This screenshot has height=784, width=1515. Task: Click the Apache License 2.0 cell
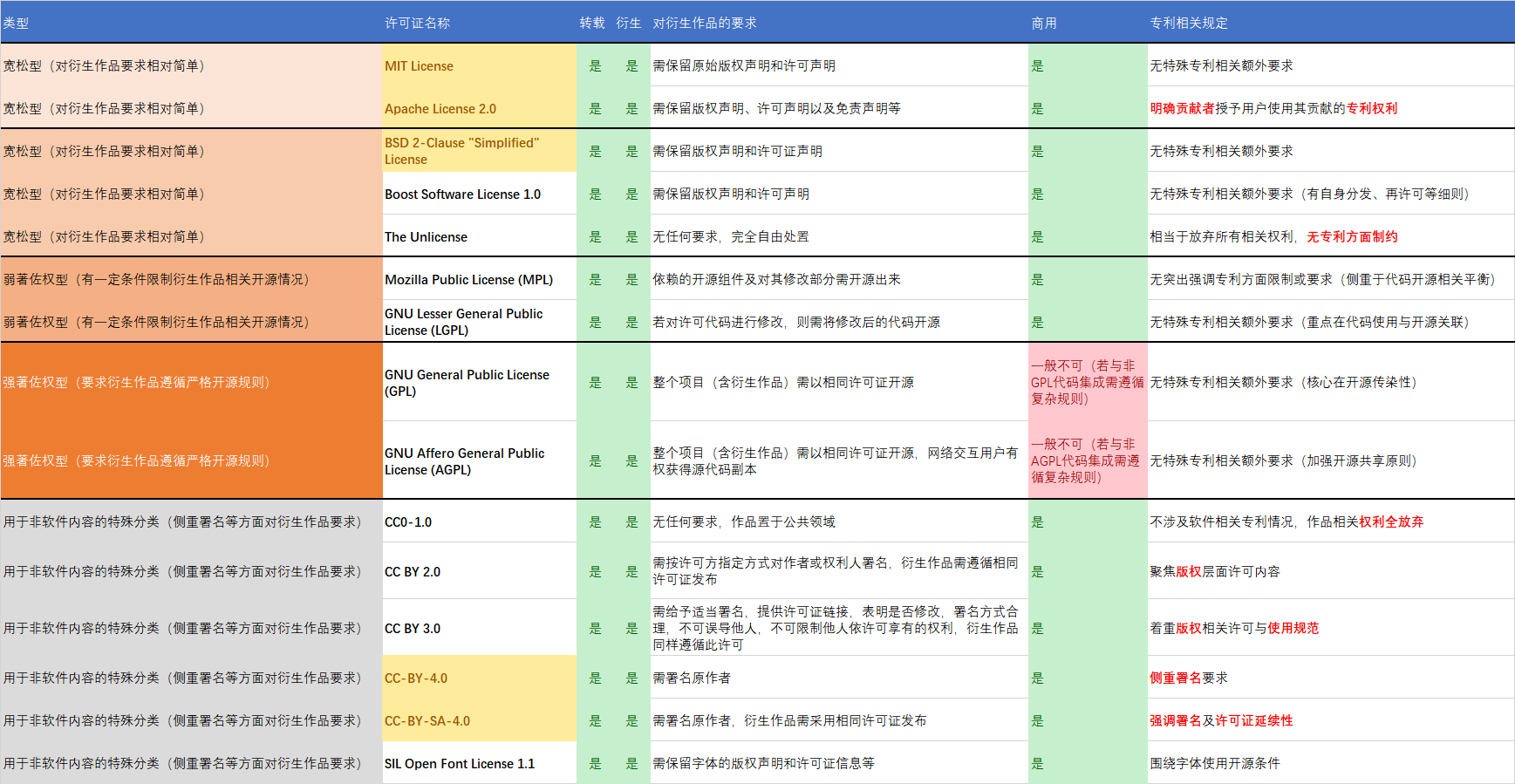tap(480, 107)
